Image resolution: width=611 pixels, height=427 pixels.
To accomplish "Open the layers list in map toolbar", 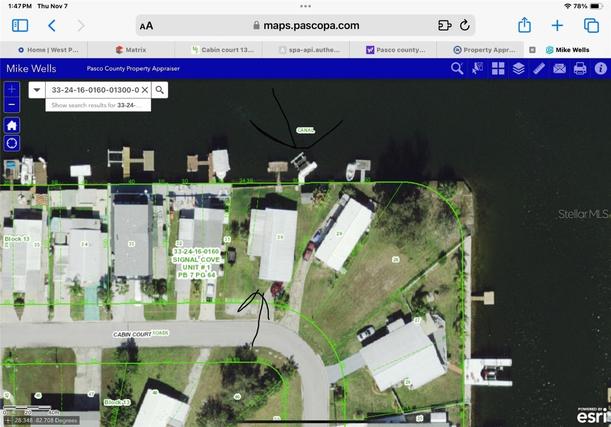I will tap(518, 68).
